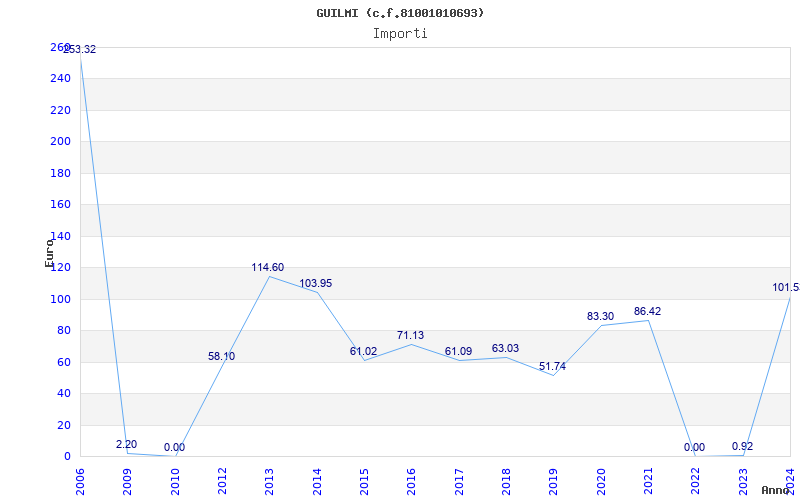Click the 0.00 data label above 2010

pyautogui.click(x=174, y=447)
